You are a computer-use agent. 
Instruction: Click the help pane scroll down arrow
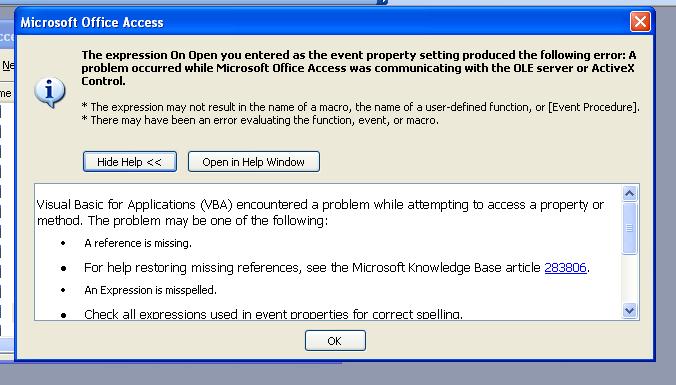pos(629,310)
